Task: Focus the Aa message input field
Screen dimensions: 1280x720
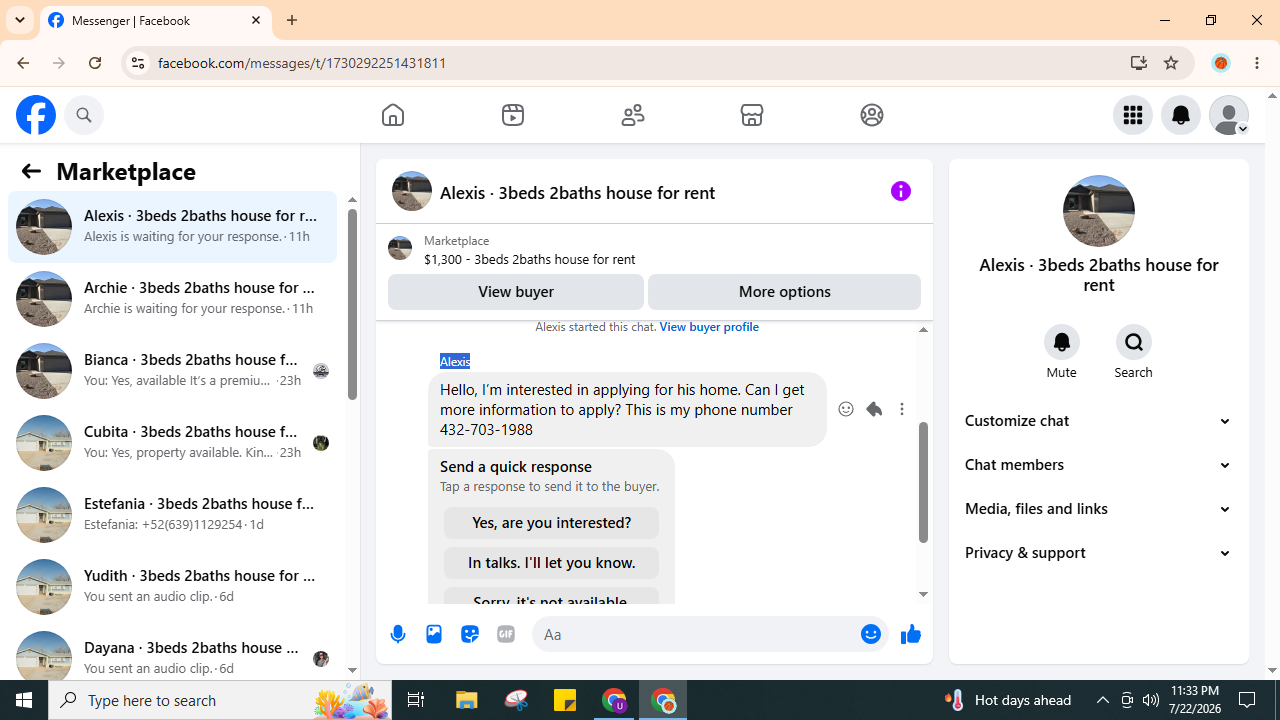Action: tap(697, 634)
